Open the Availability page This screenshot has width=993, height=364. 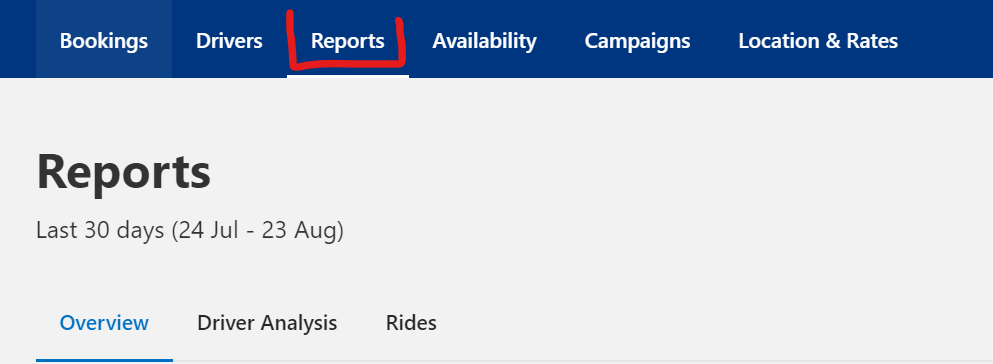pyautogui.click(x=484, y=41)
